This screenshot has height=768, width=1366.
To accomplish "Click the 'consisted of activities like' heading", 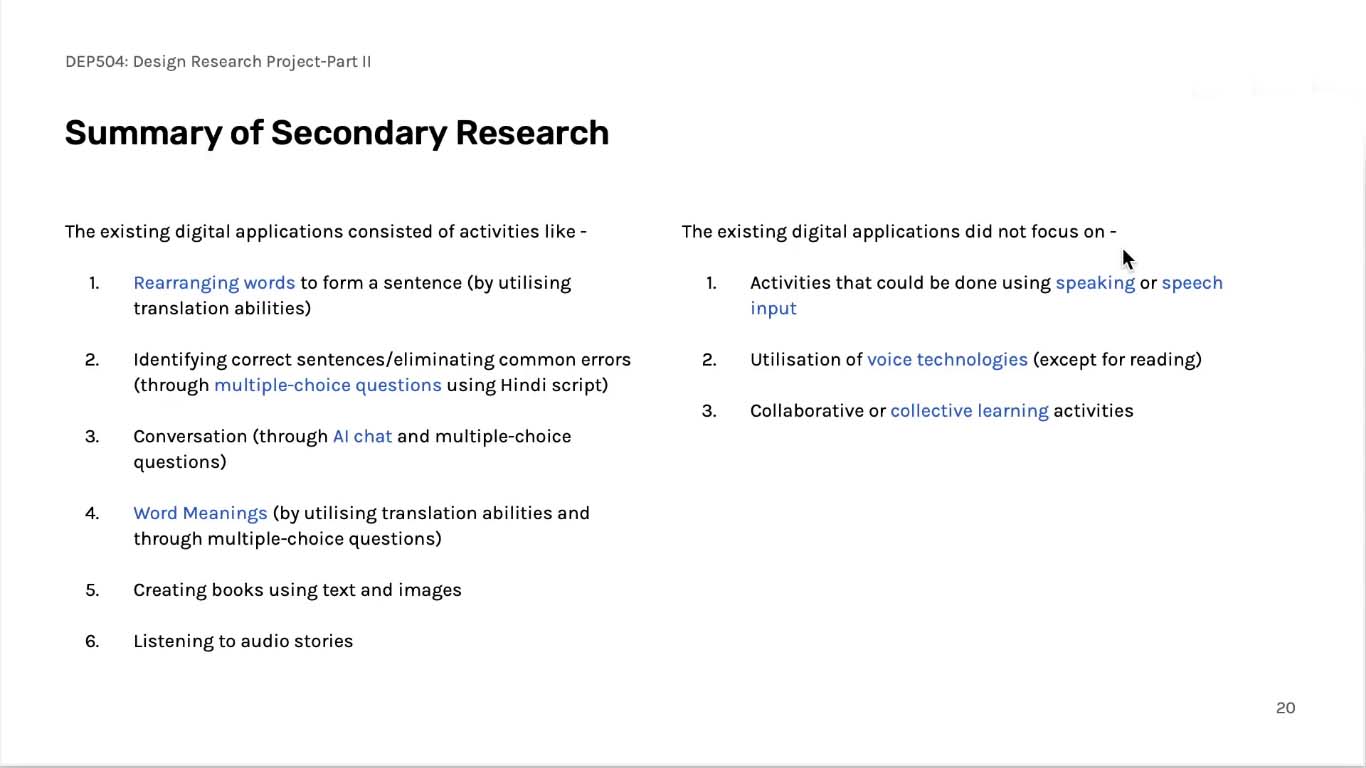I will (326, 232).
